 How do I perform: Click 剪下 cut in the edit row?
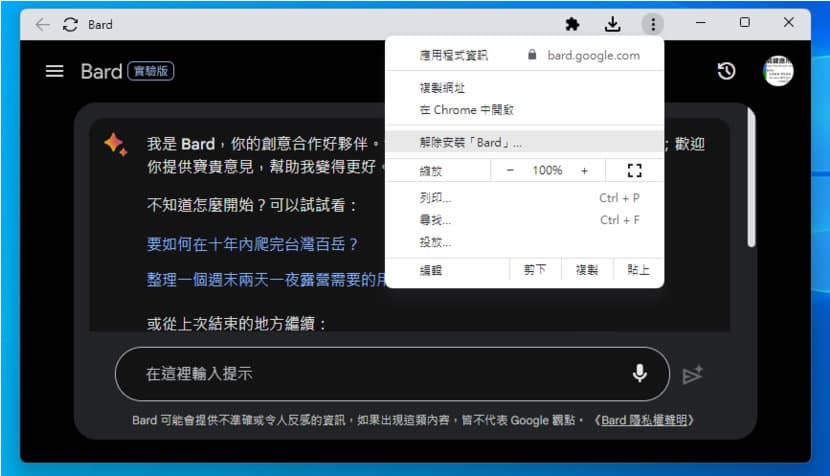535,270
